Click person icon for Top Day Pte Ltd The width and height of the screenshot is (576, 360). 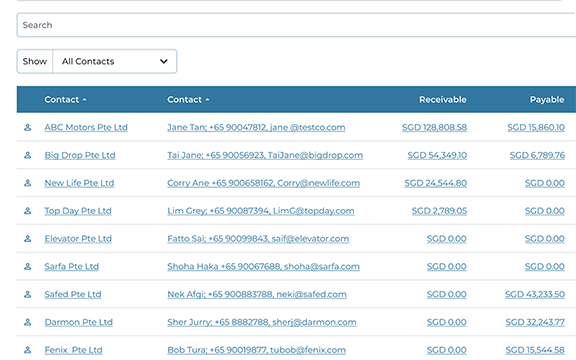[x=28, y=211]
